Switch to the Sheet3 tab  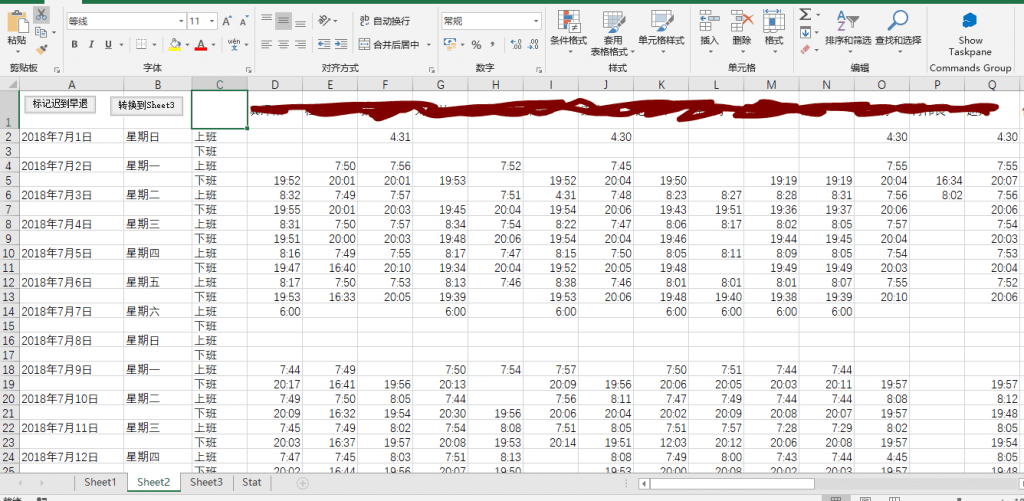[206, 482]
